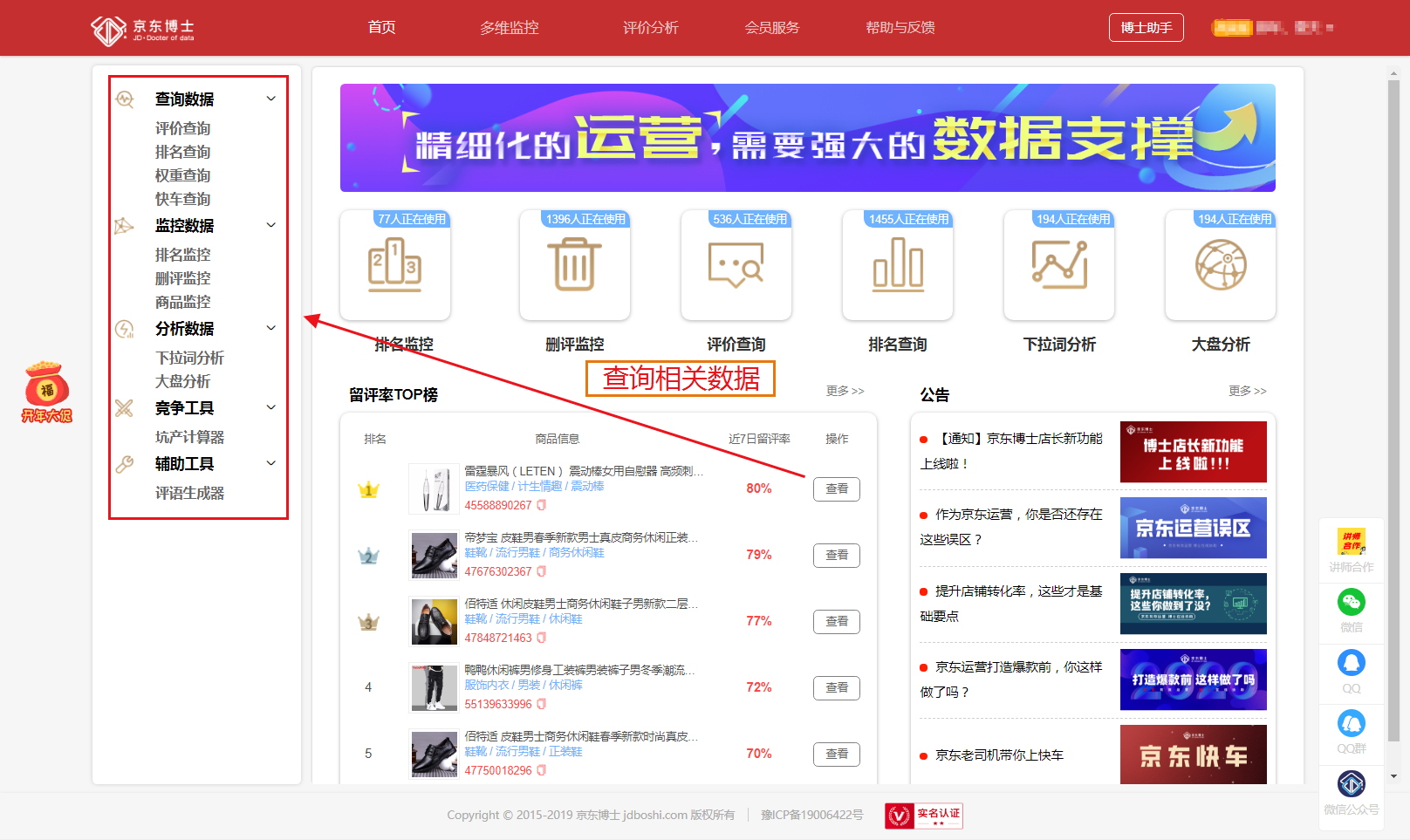Image resolution: width=1410 pixels, height=840 pixels.
Task: Click the 博士助手 button
Action: (1146, 28)
